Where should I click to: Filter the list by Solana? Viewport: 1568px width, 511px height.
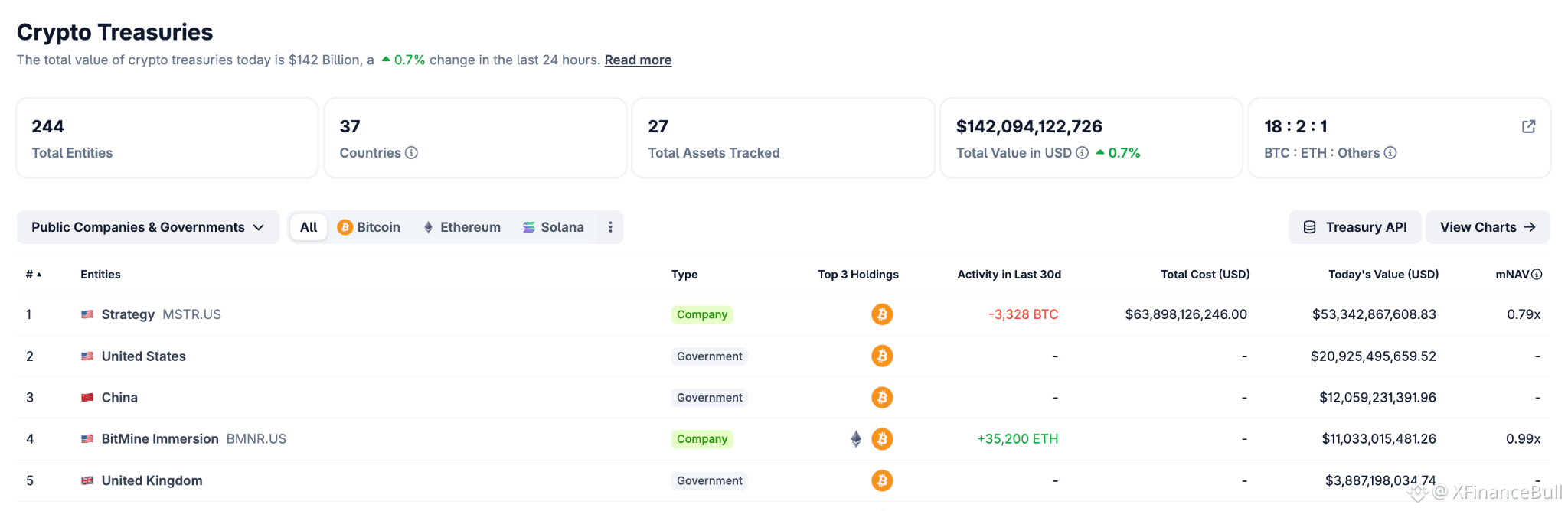point(554,227)
